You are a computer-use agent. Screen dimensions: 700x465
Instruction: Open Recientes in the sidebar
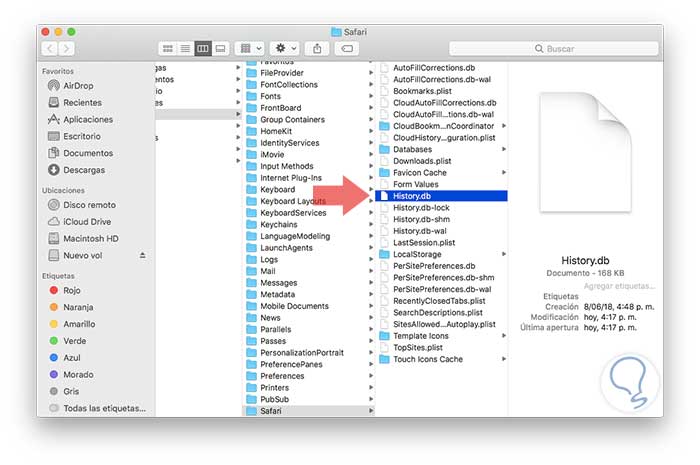[x=82, y=103]
